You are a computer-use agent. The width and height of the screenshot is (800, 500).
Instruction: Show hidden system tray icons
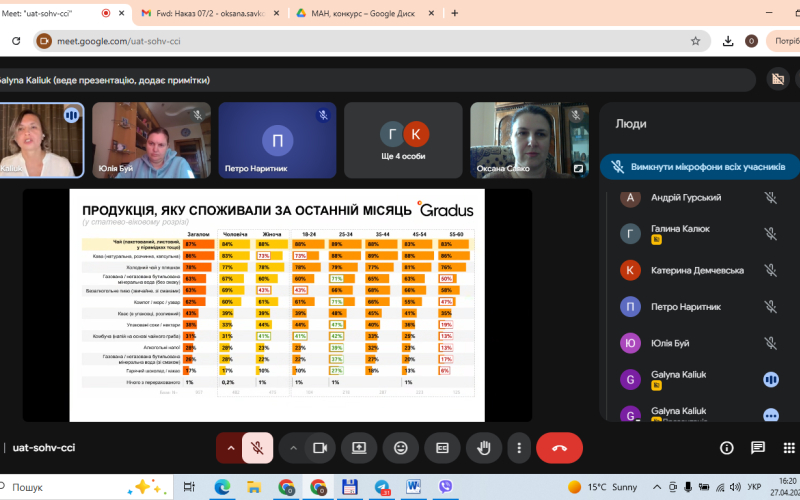point(657,487)
